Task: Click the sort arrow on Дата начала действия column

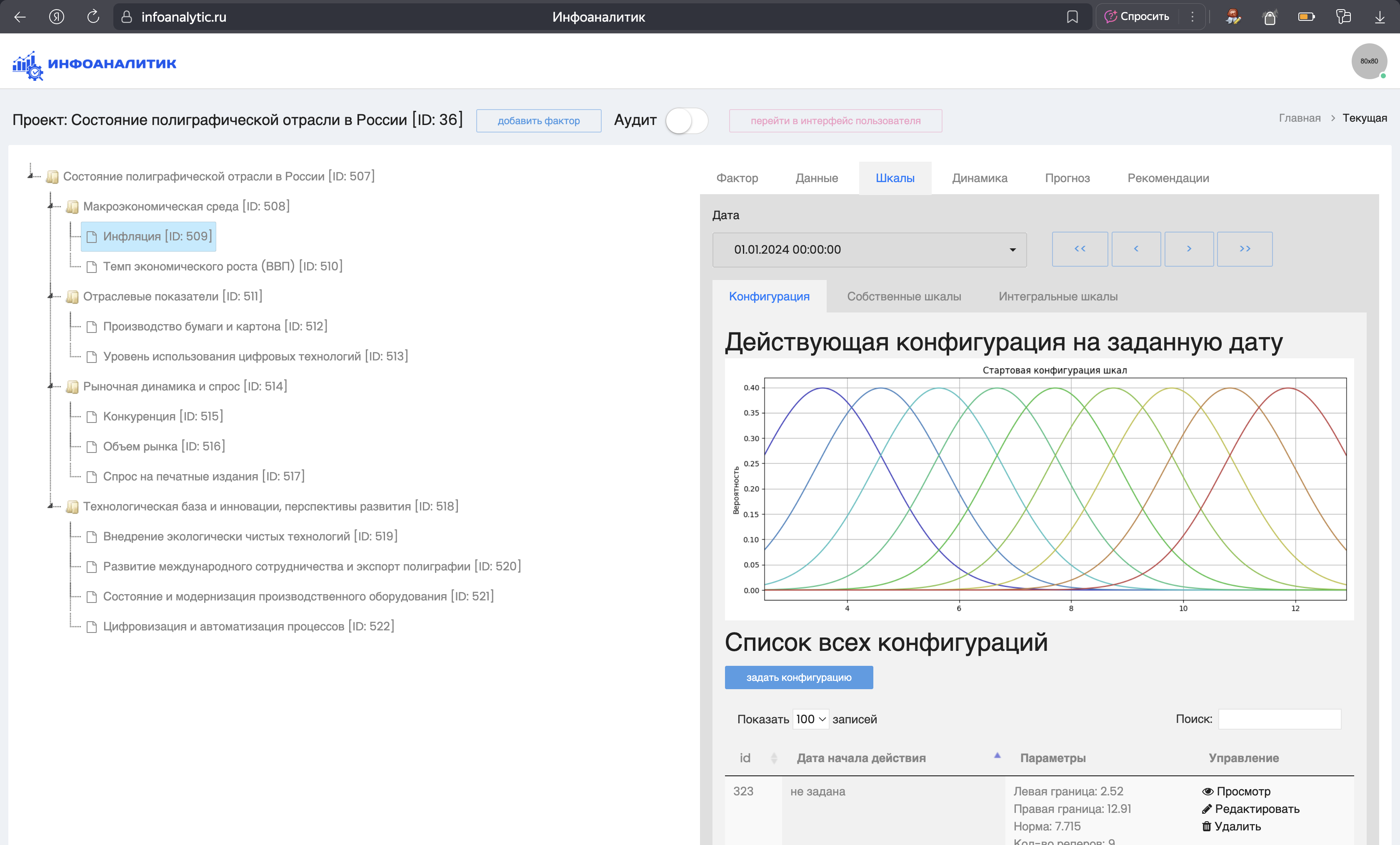Action: click(997, 756)
